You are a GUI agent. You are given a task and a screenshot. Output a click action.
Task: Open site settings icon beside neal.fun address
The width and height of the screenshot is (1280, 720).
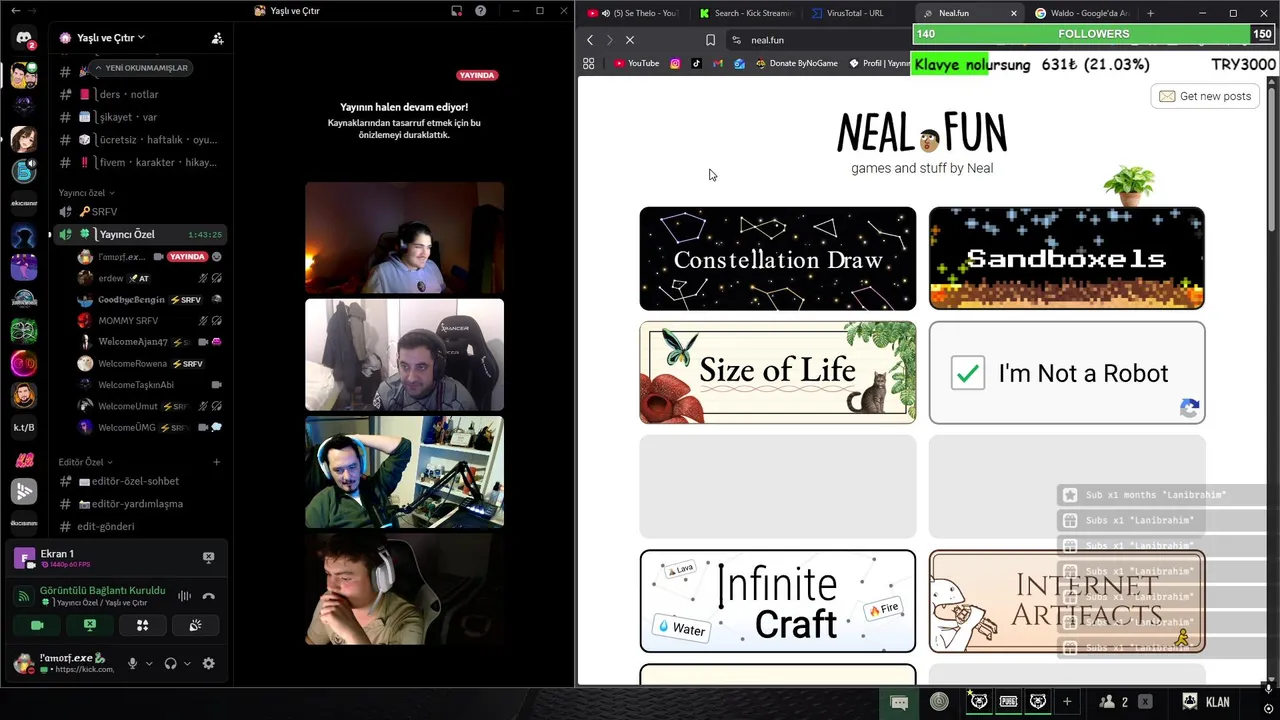pos(737,40)
